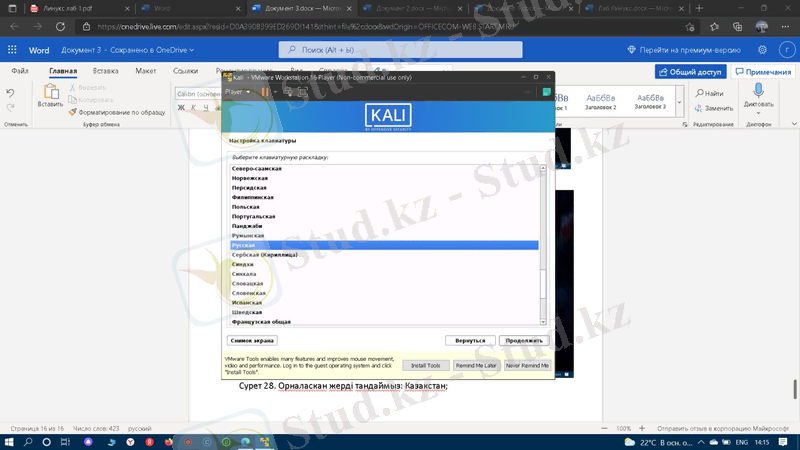This screenshot has width=800, height=450.
Task: Click the Undo arrow in Word ribbon
Action: 10,93
